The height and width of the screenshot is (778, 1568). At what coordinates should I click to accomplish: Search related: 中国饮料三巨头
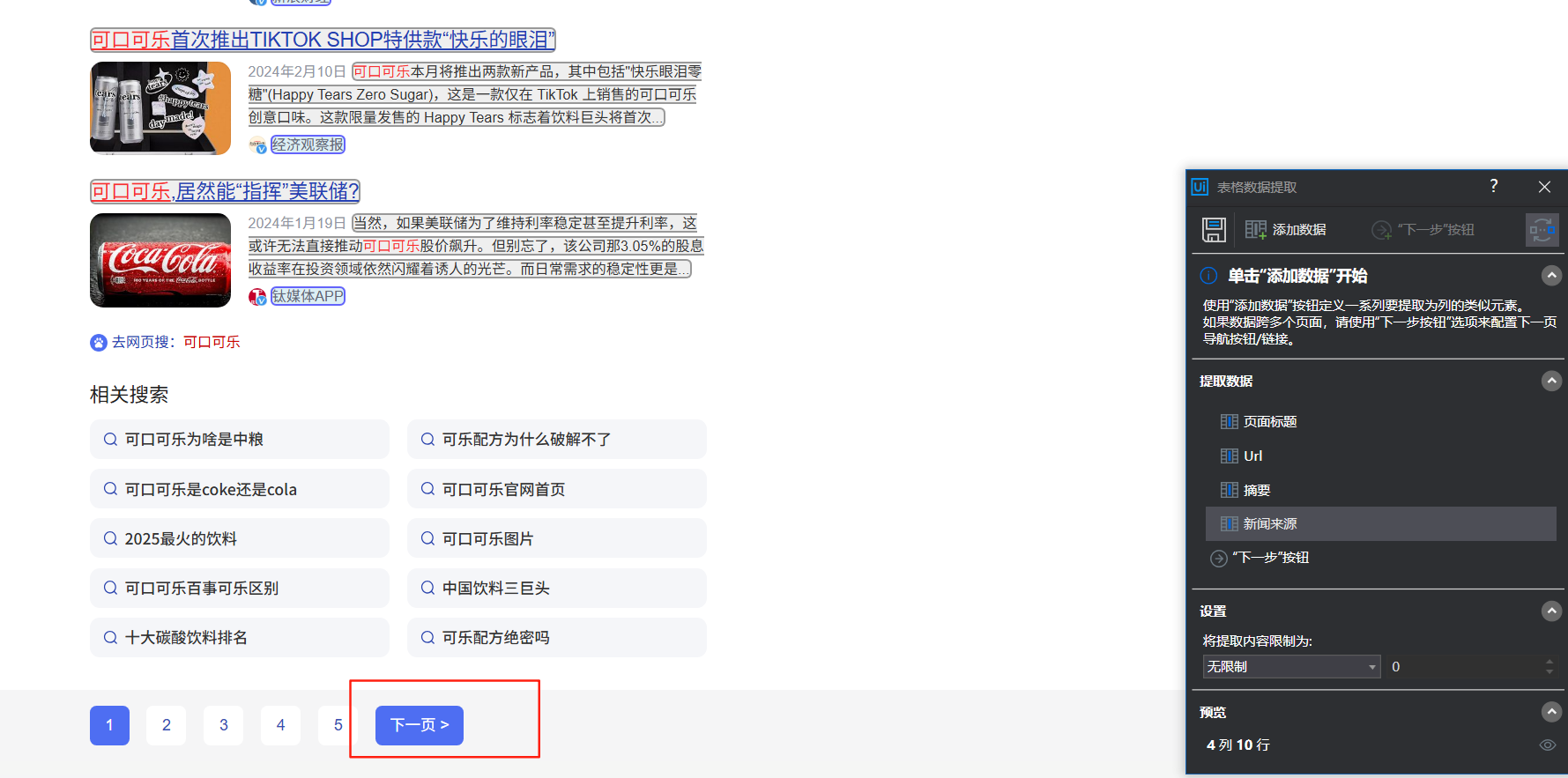click(557, 588)
